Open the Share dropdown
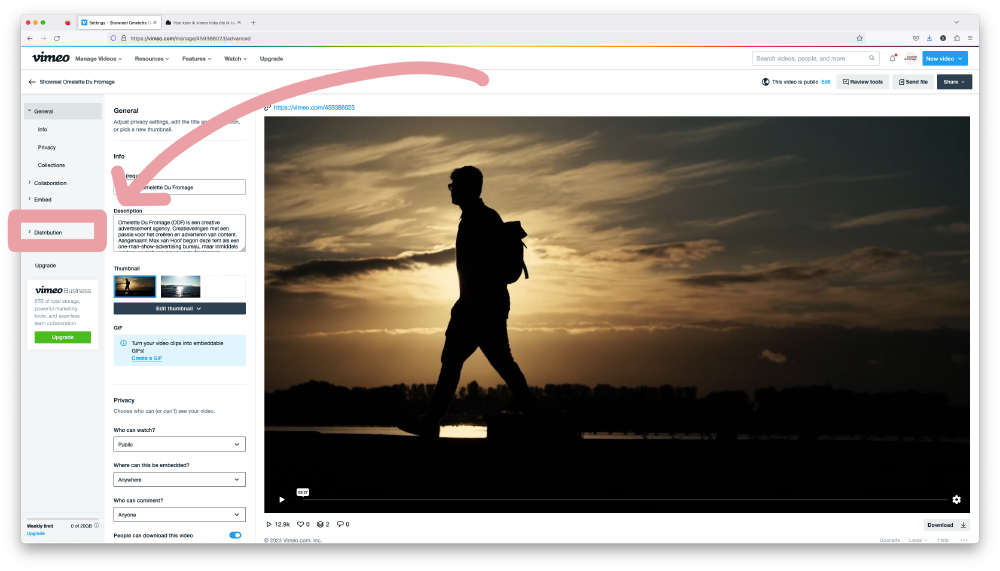Viewport: 1000px width, 571px height. pyautogui.click(x=954, y=82)
